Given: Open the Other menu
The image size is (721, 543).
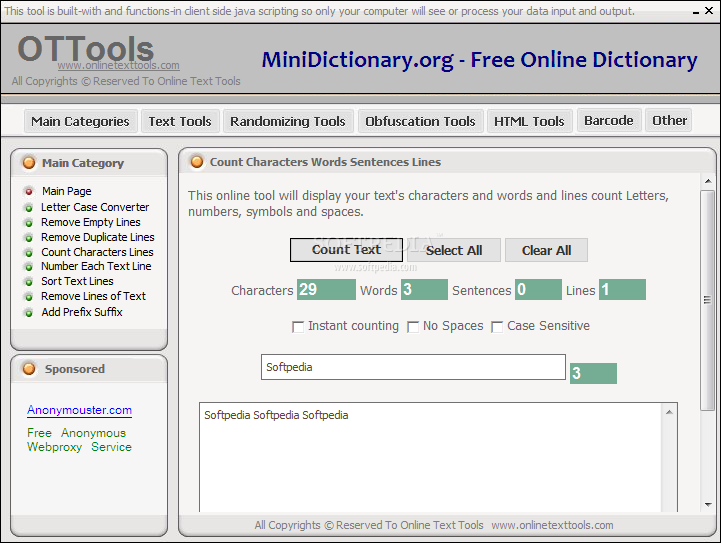Looking at the screenshot, I should click(669, 120).
